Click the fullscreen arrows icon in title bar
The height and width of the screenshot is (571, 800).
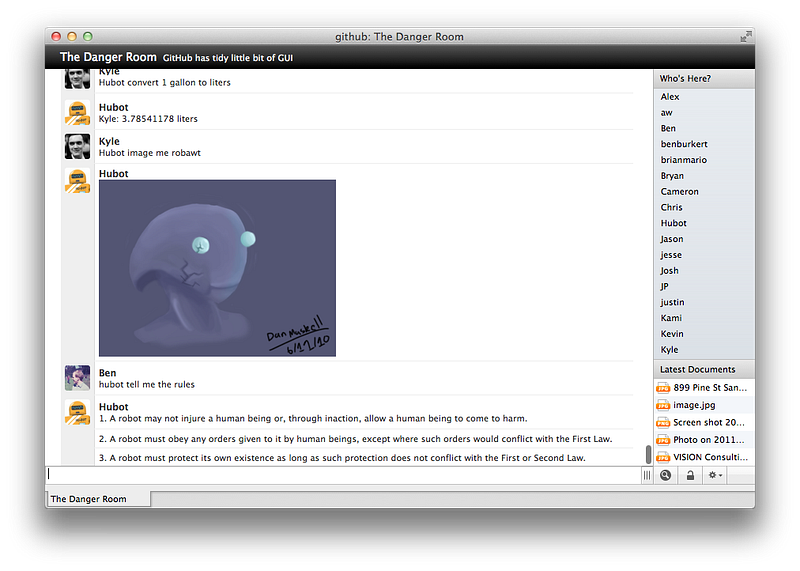[x=745, y=36]
